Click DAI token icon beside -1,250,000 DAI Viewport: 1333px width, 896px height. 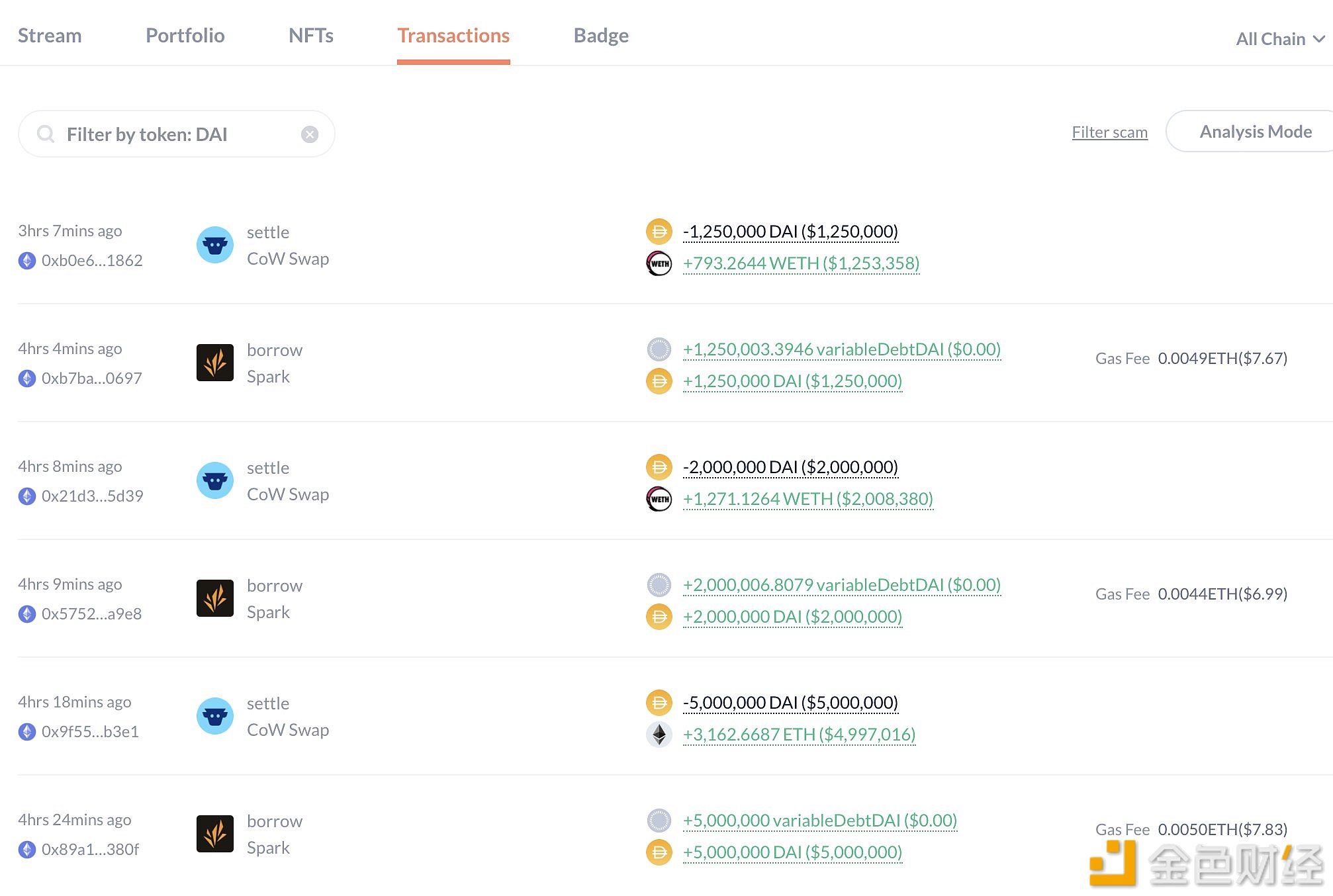coord(659,232)
